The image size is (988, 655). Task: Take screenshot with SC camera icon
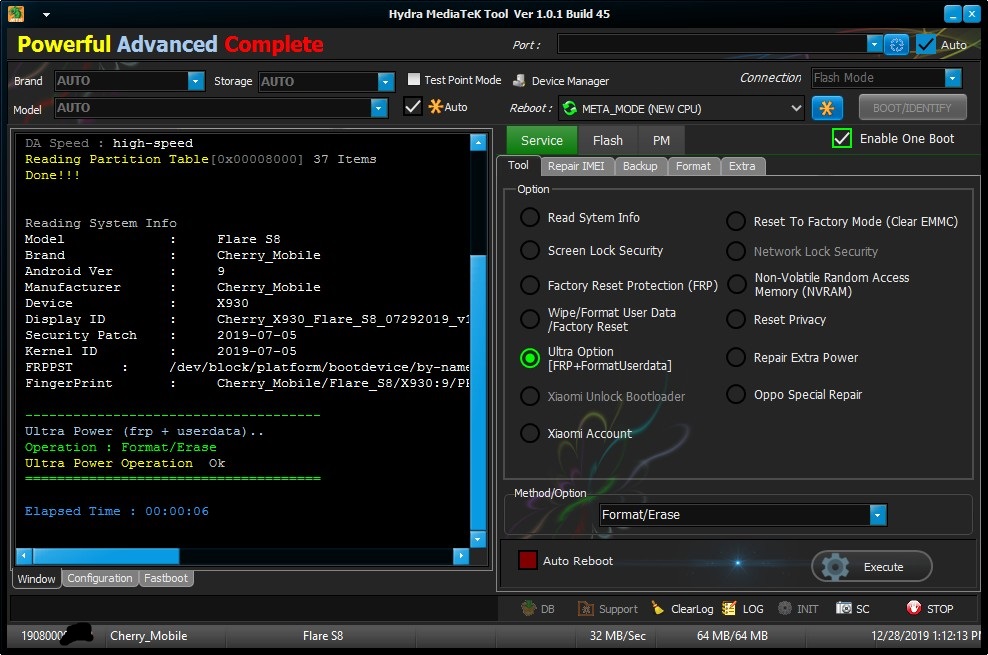tap(844, 608)
